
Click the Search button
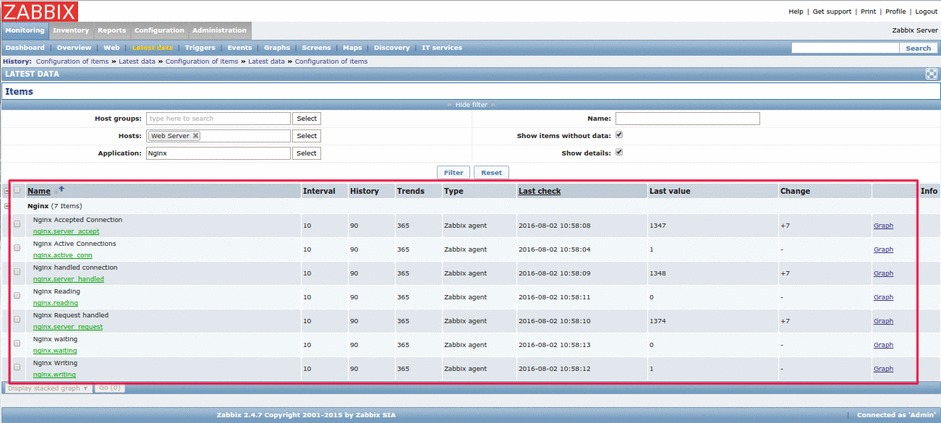[x=918, y=48]
